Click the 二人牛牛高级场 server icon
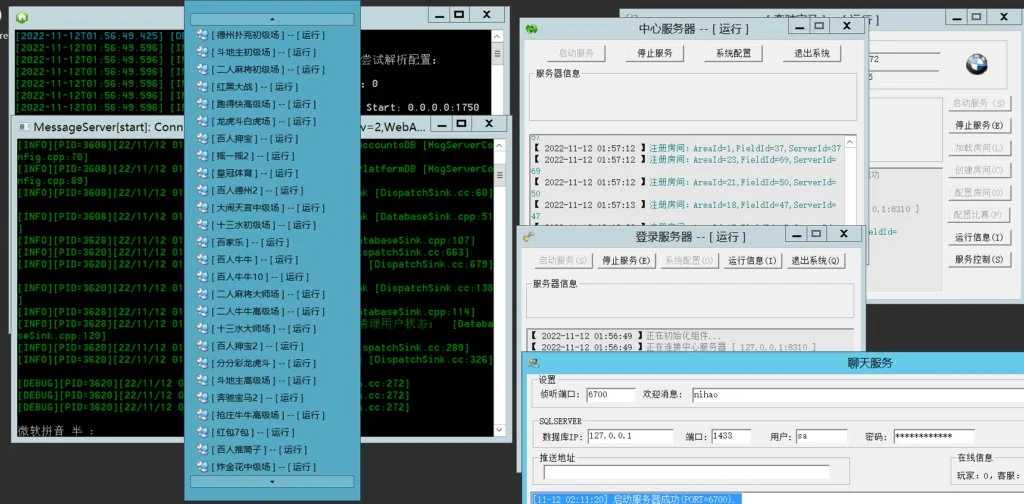 pos(202,311)
